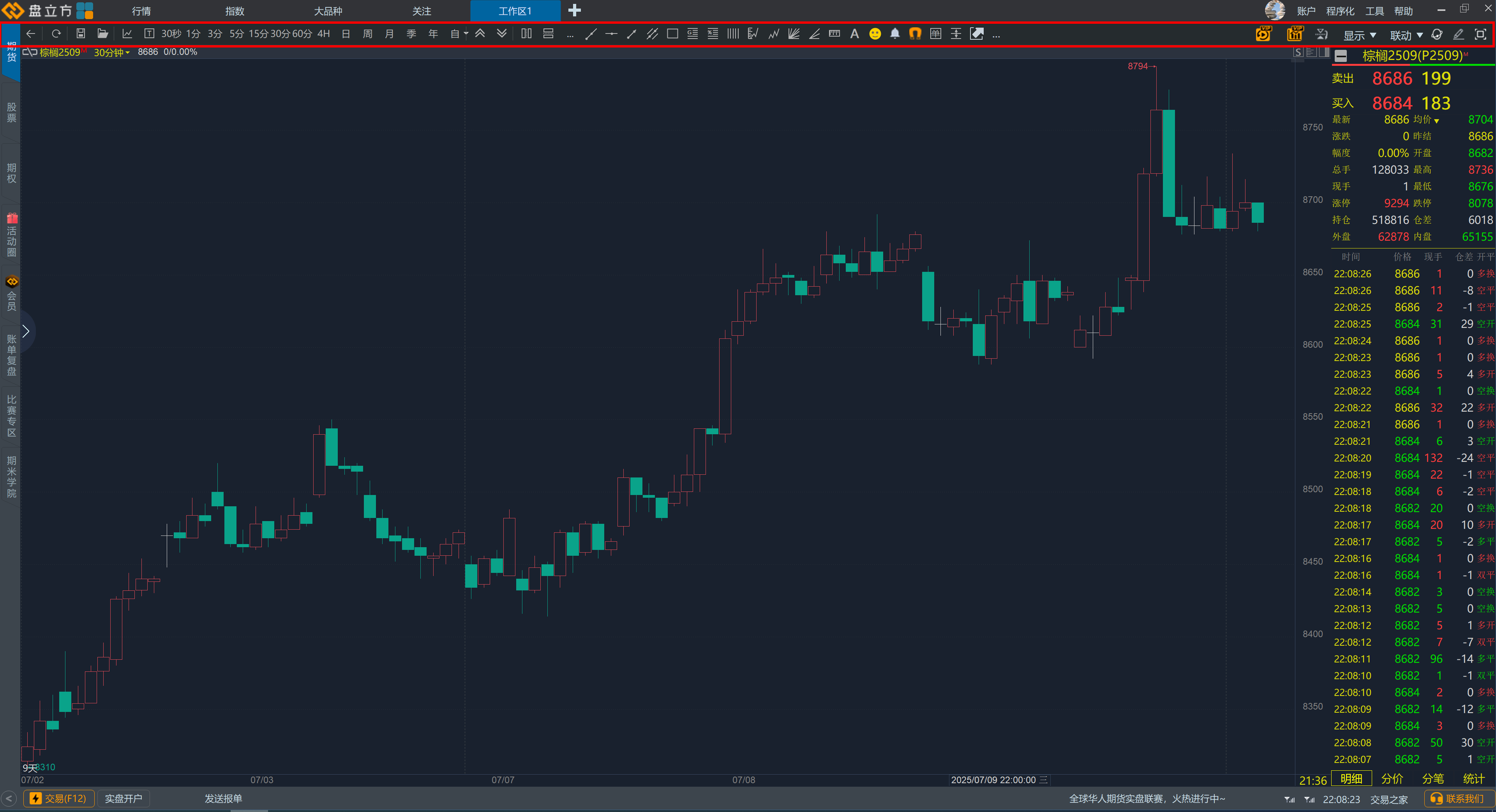1496x812 pixels.
Task: Click the boxed T icon in the toolbar
Action: [x=149, y=33]
